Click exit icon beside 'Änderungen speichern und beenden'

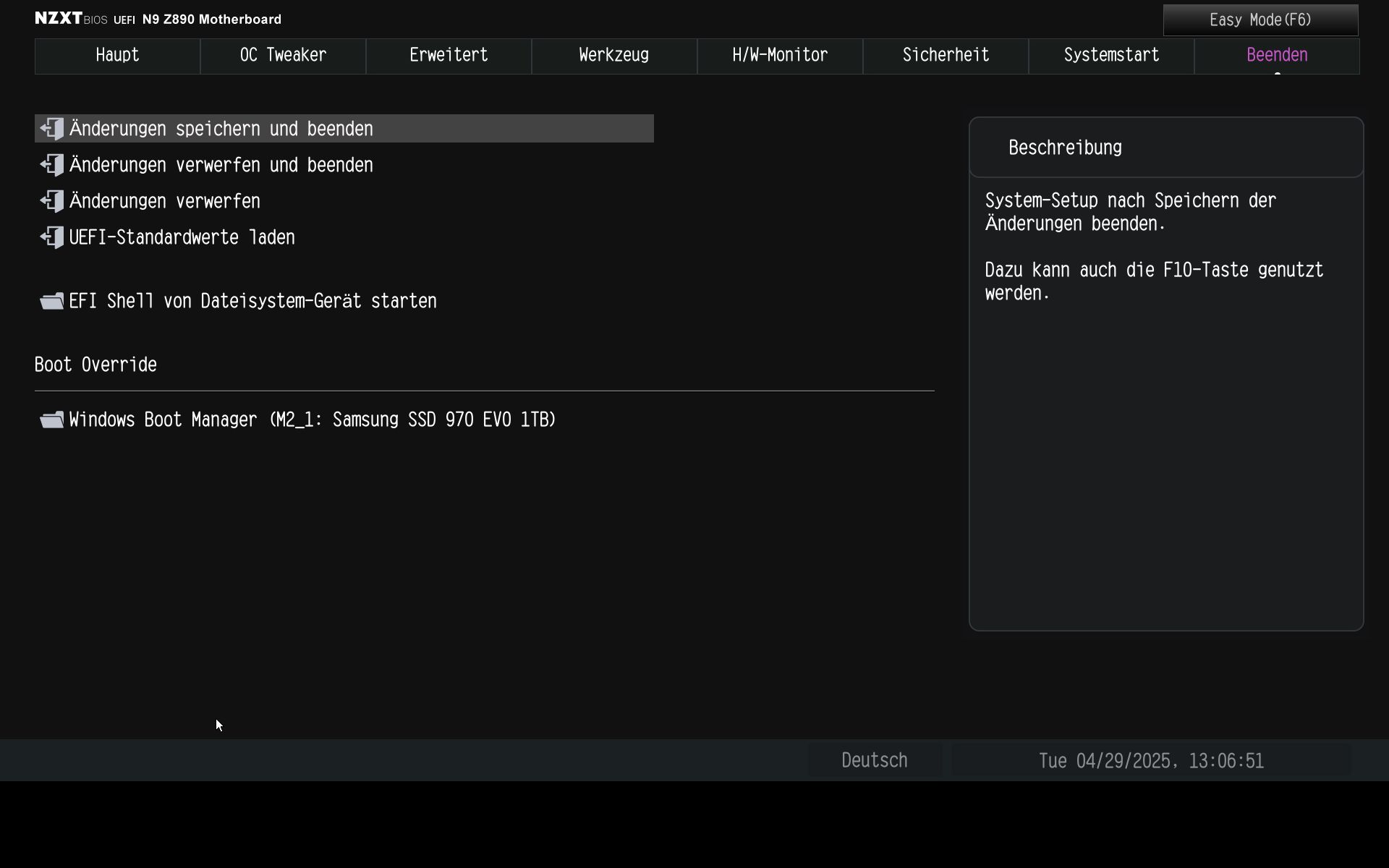(x=52, y=129)
